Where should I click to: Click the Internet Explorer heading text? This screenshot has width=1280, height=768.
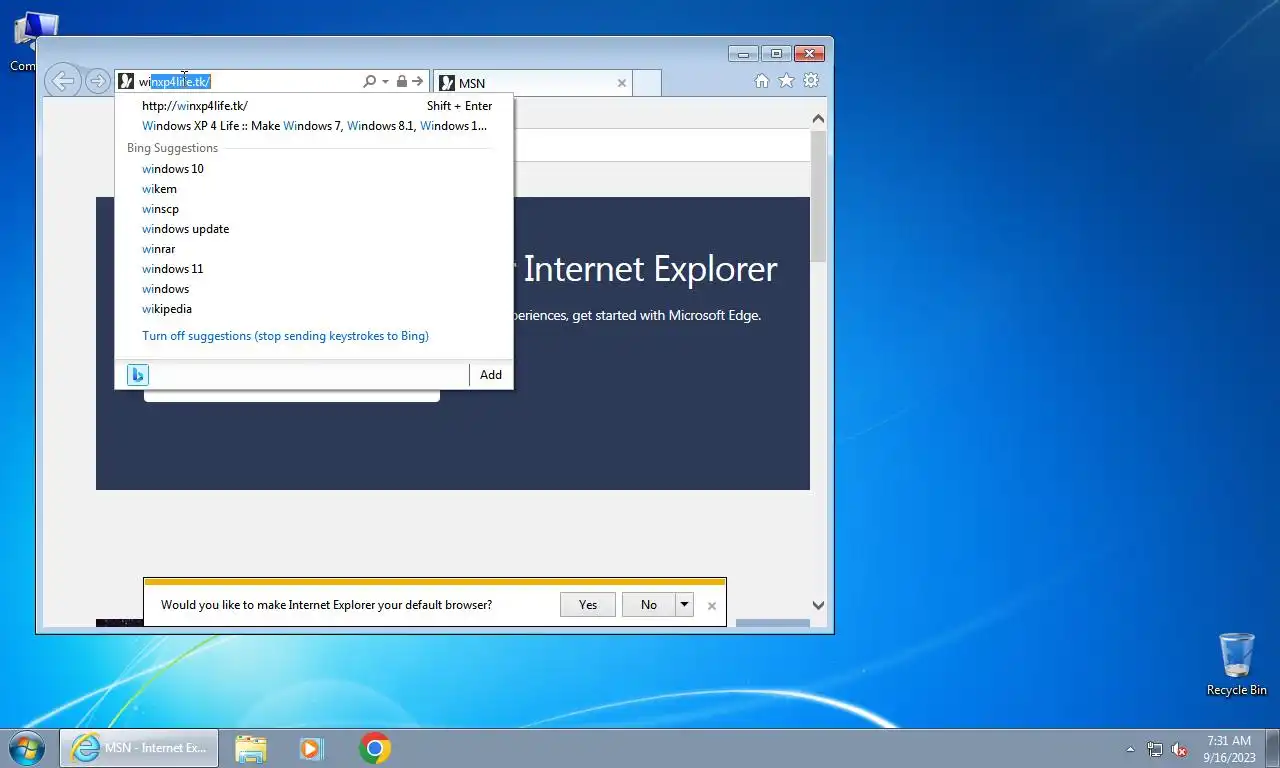click(x=650, y=269)
